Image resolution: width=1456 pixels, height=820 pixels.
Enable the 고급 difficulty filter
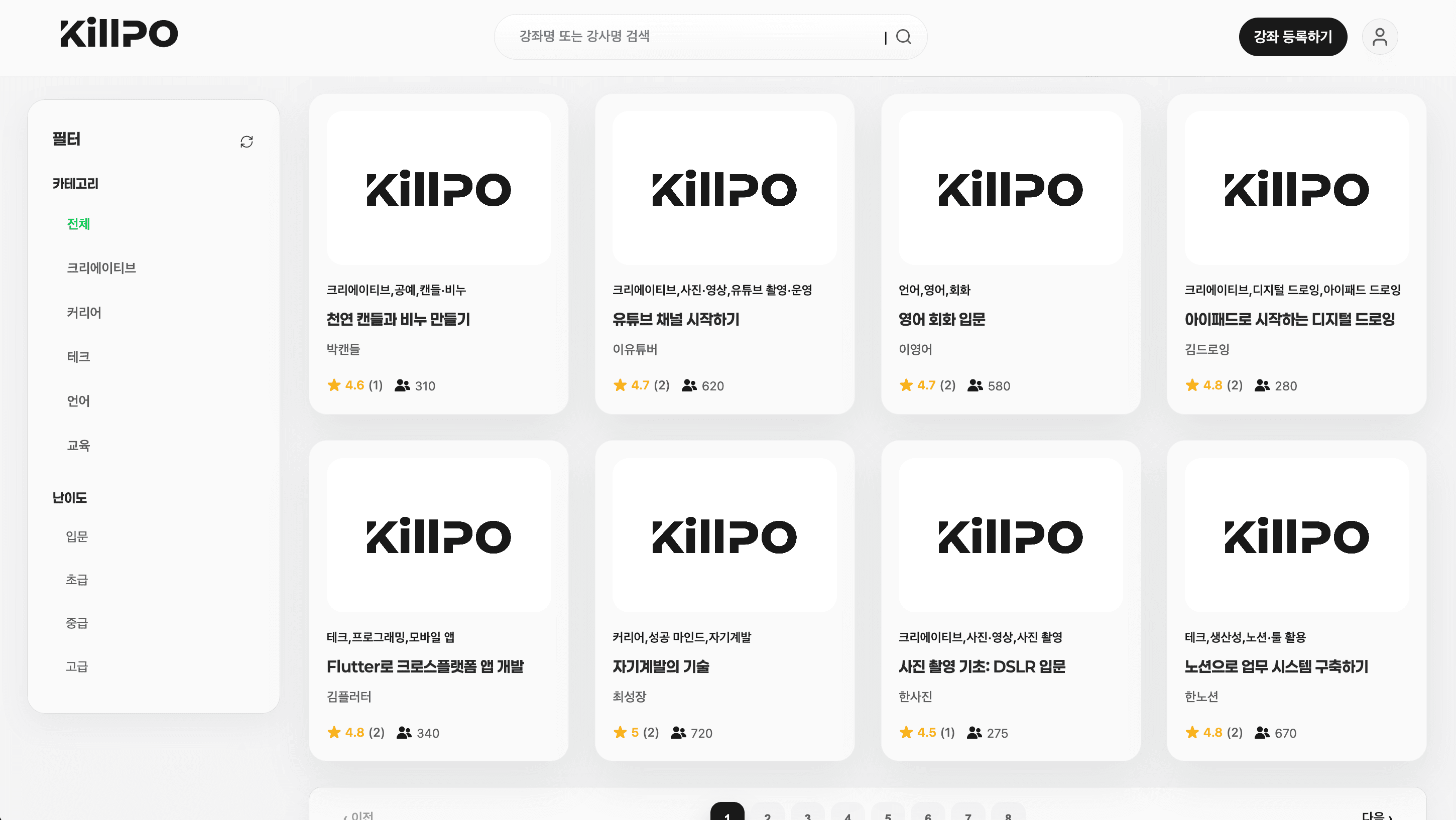coord(77,667)
